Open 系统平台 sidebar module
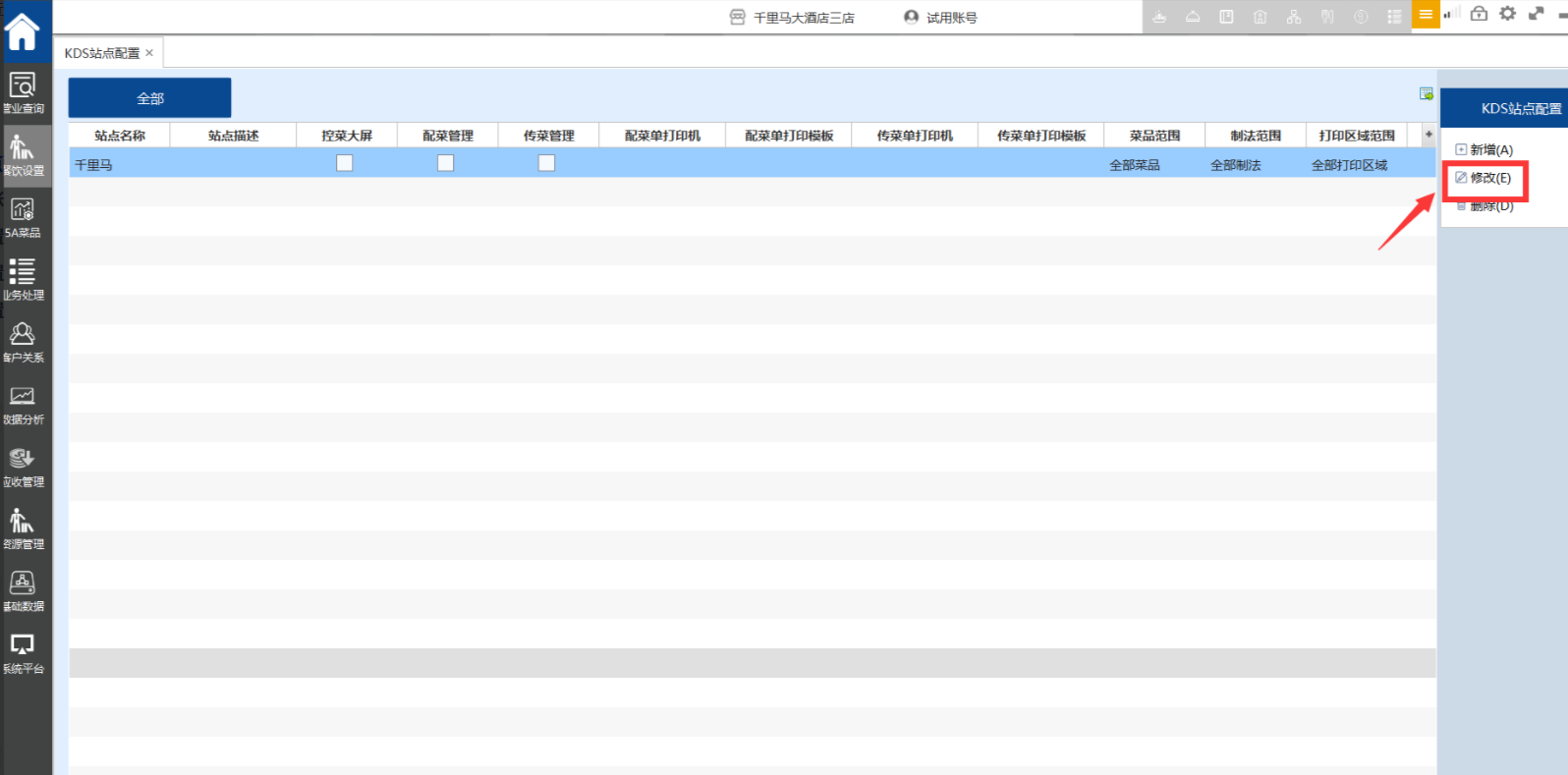The height and width of the screenshot is (775, 1568). click(x=23, y=654)
